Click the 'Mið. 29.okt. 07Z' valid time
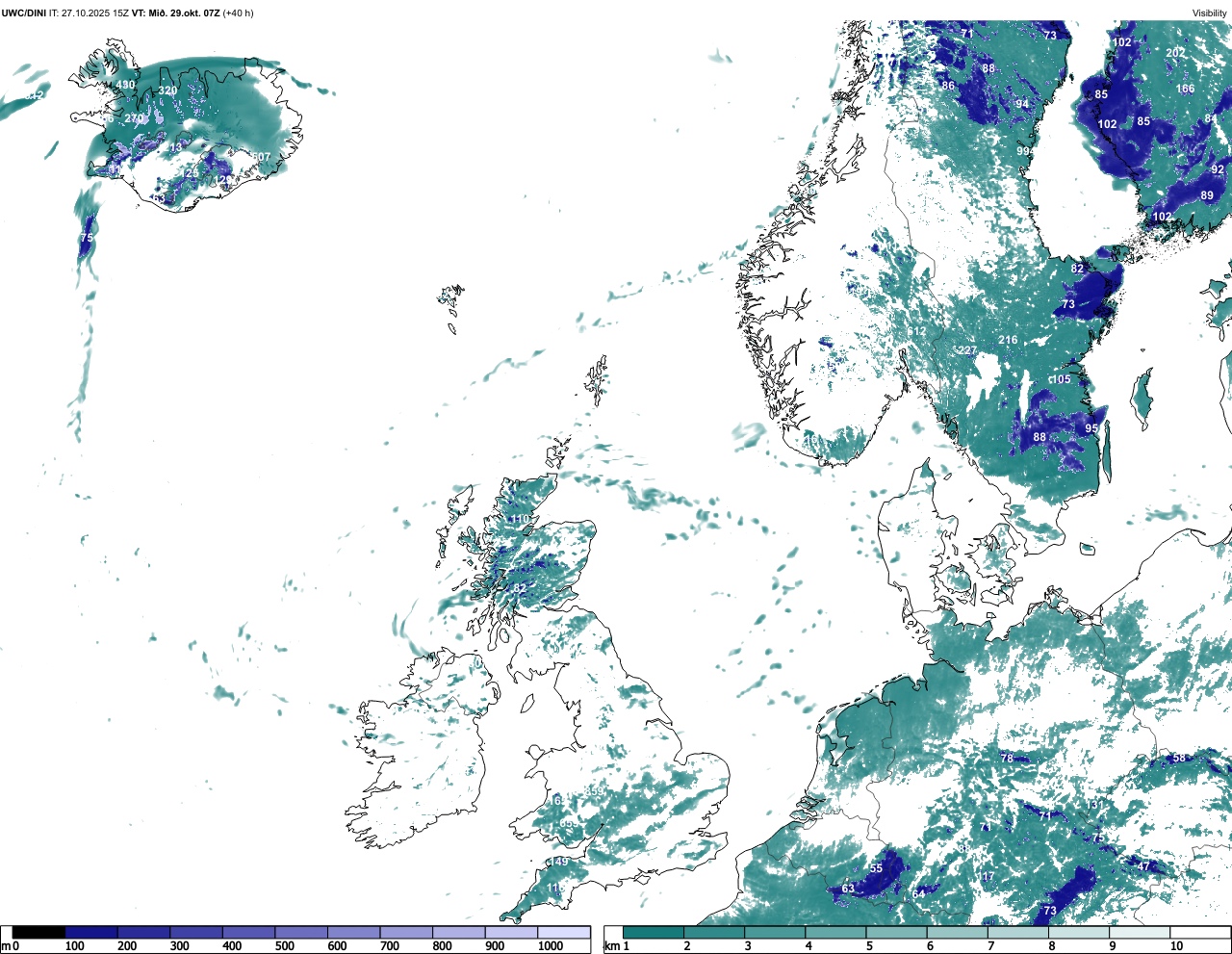The height and width of the screenshot is (954, 1232). coord(184,13)
